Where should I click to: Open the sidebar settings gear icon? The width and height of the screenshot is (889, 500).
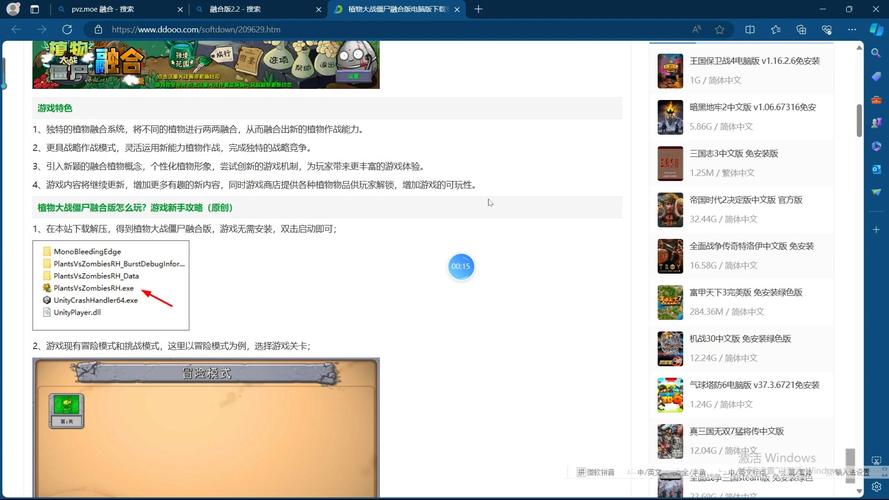(x=877, y=486)
